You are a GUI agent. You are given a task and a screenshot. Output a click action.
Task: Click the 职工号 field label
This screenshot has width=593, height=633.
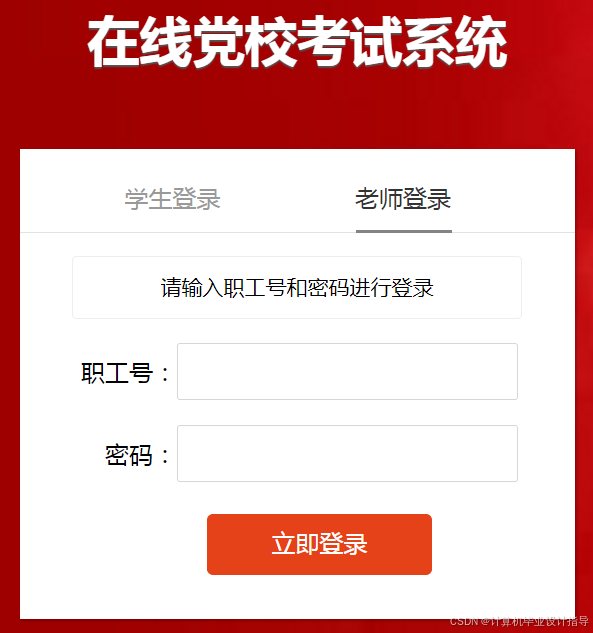(117, 373)
